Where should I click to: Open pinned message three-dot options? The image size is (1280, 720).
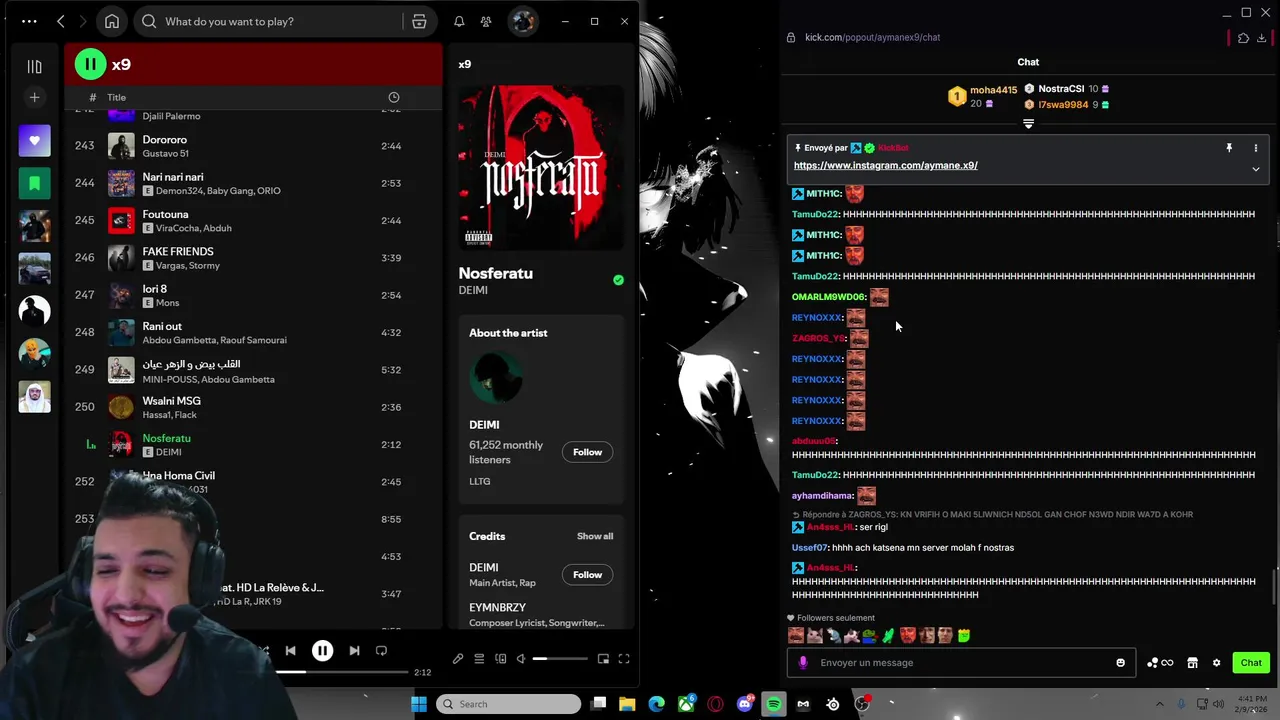[1256, 148]
